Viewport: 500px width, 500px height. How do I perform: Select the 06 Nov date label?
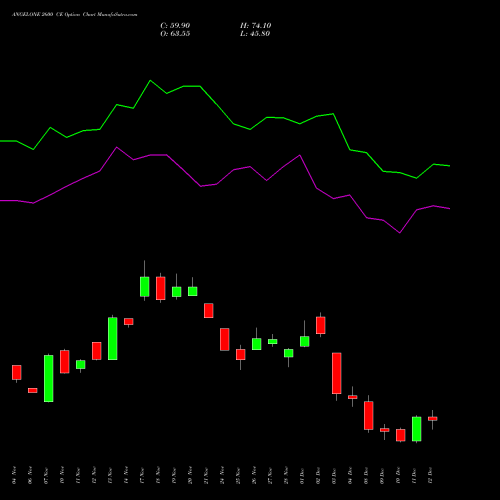(30, 475)
